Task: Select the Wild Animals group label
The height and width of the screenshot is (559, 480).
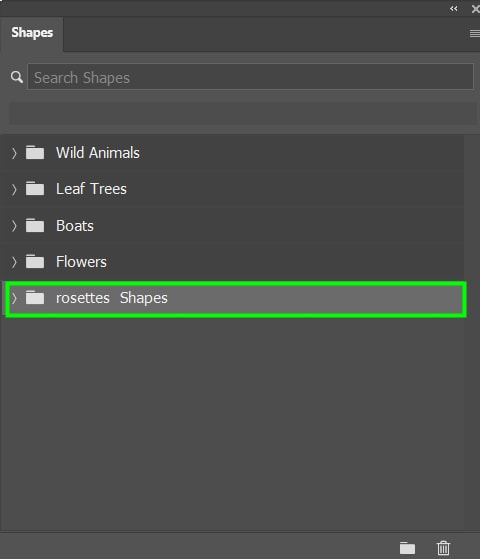Action: (x=98, y=153)
